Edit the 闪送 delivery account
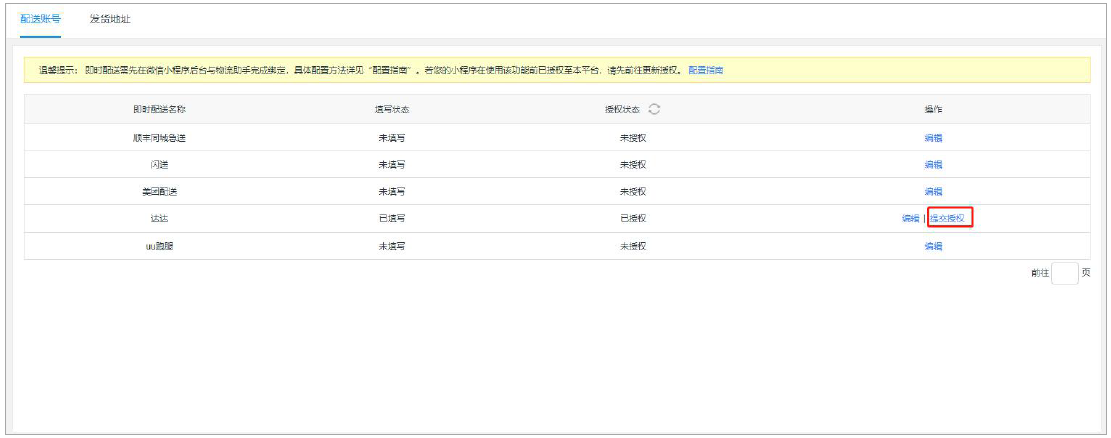The width and height of the screenshot is (1111, 438). pos(933,165)
